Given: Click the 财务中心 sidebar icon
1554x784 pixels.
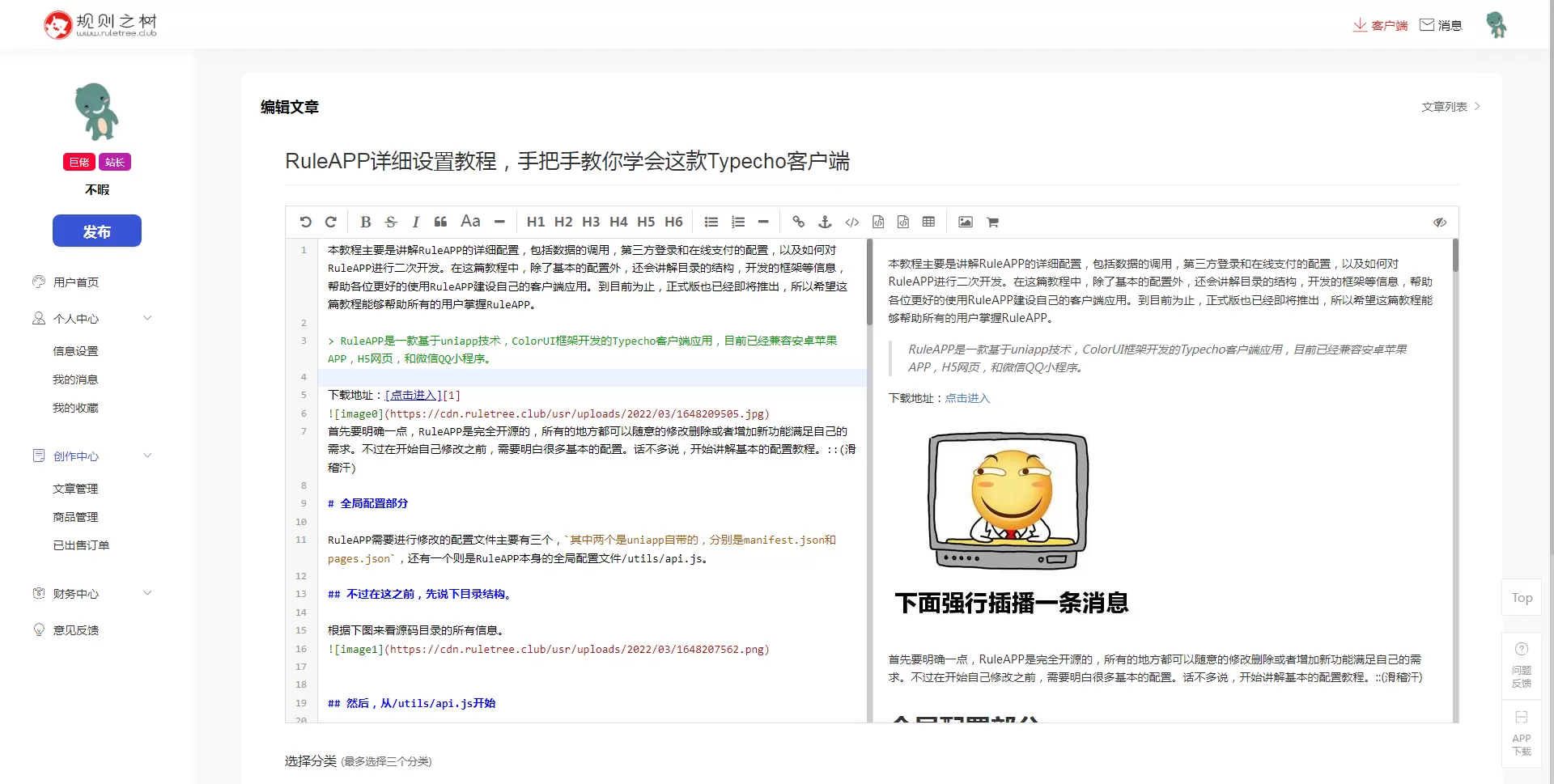Looking at the screenshot, I should [x=39, y=593].
